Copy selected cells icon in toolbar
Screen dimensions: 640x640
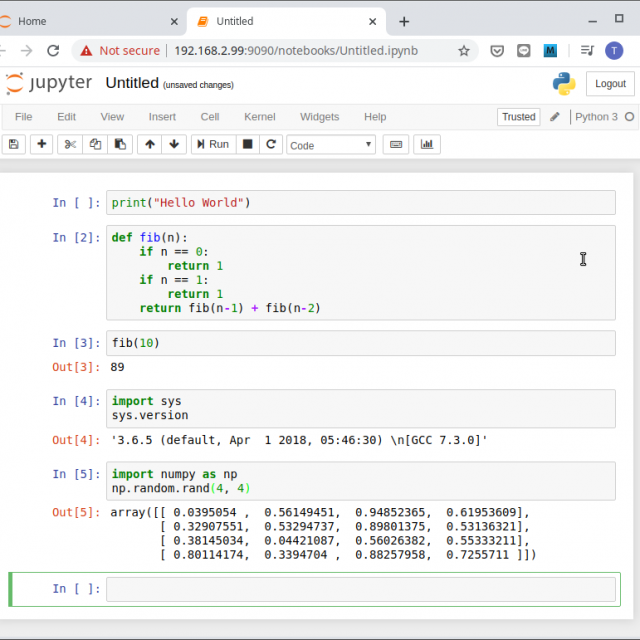(95, 144)
